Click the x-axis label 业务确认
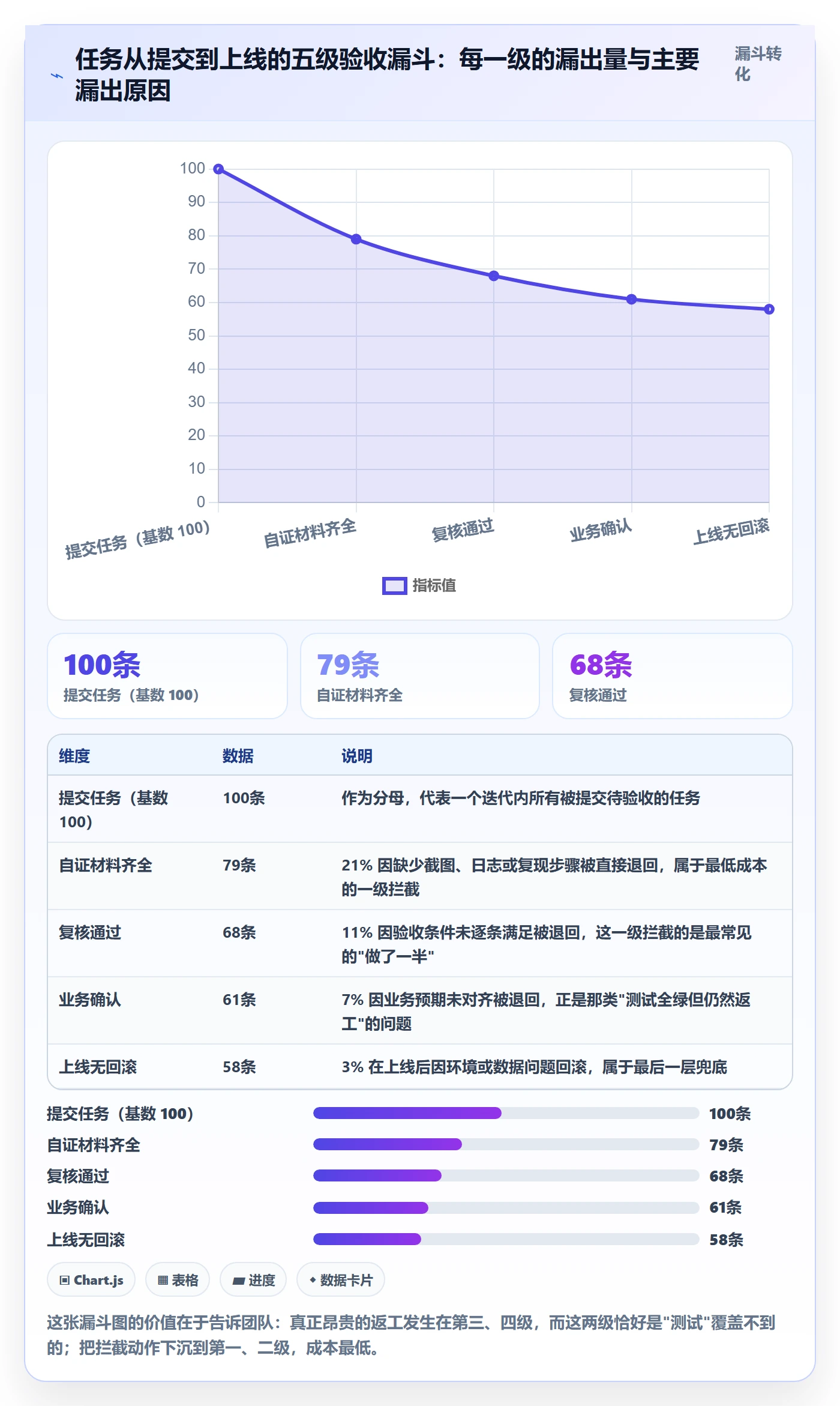The image size is (840, 1406). [601, 530]
